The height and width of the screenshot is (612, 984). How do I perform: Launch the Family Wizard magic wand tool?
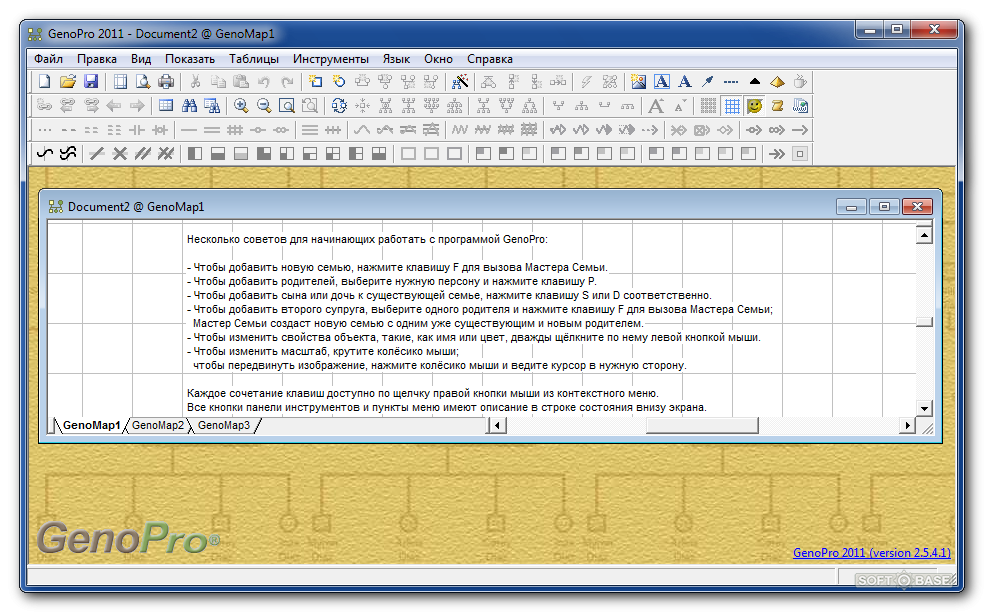[460, 82]
